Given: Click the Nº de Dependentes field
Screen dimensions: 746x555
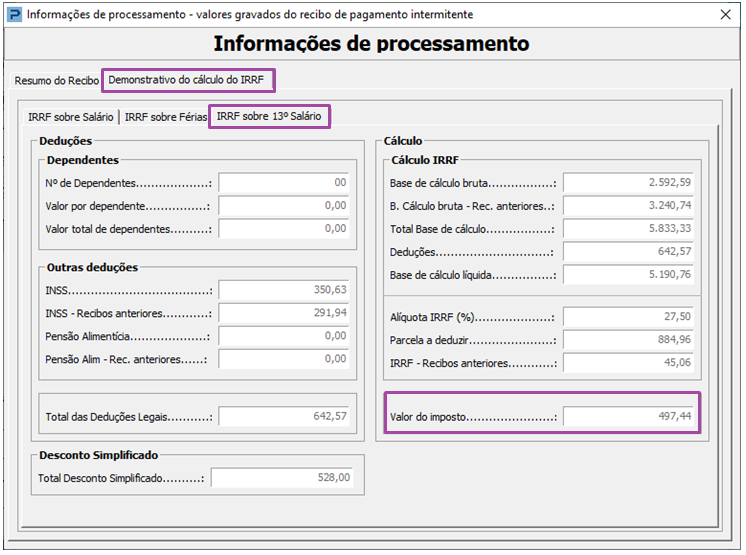Looking at the screenshot, I should [x=284, y=183].
